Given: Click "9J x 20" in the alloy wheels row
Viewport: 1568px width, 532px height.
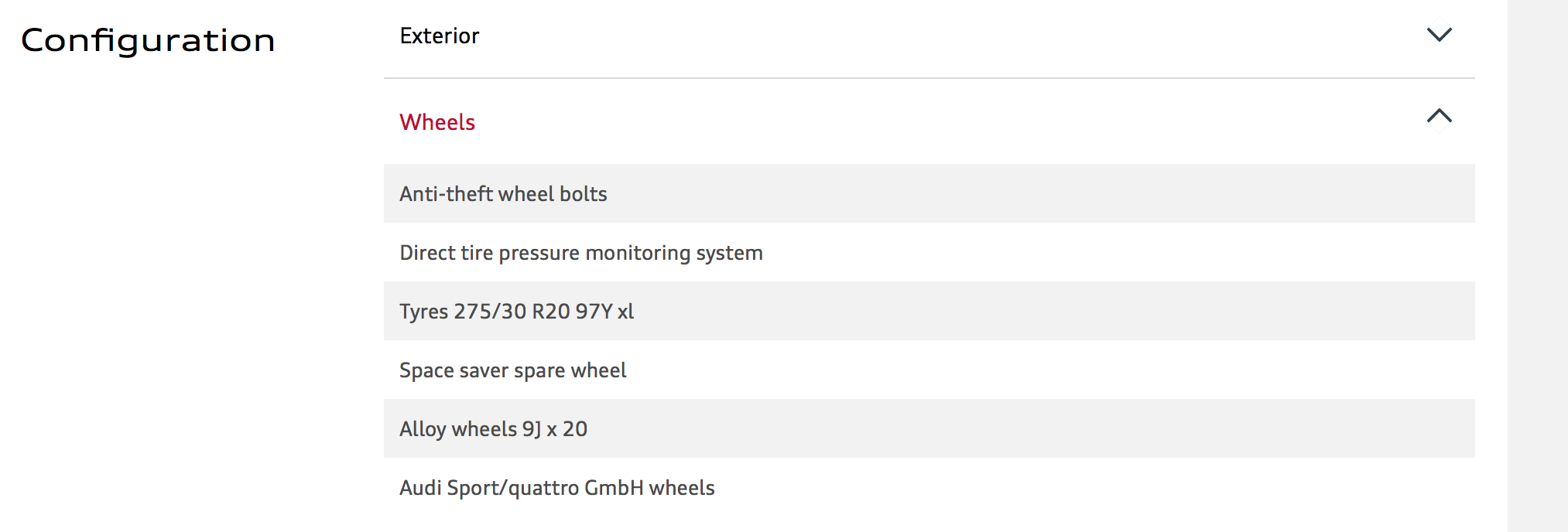Looking at the screenshot, I should tap(554, 429).
